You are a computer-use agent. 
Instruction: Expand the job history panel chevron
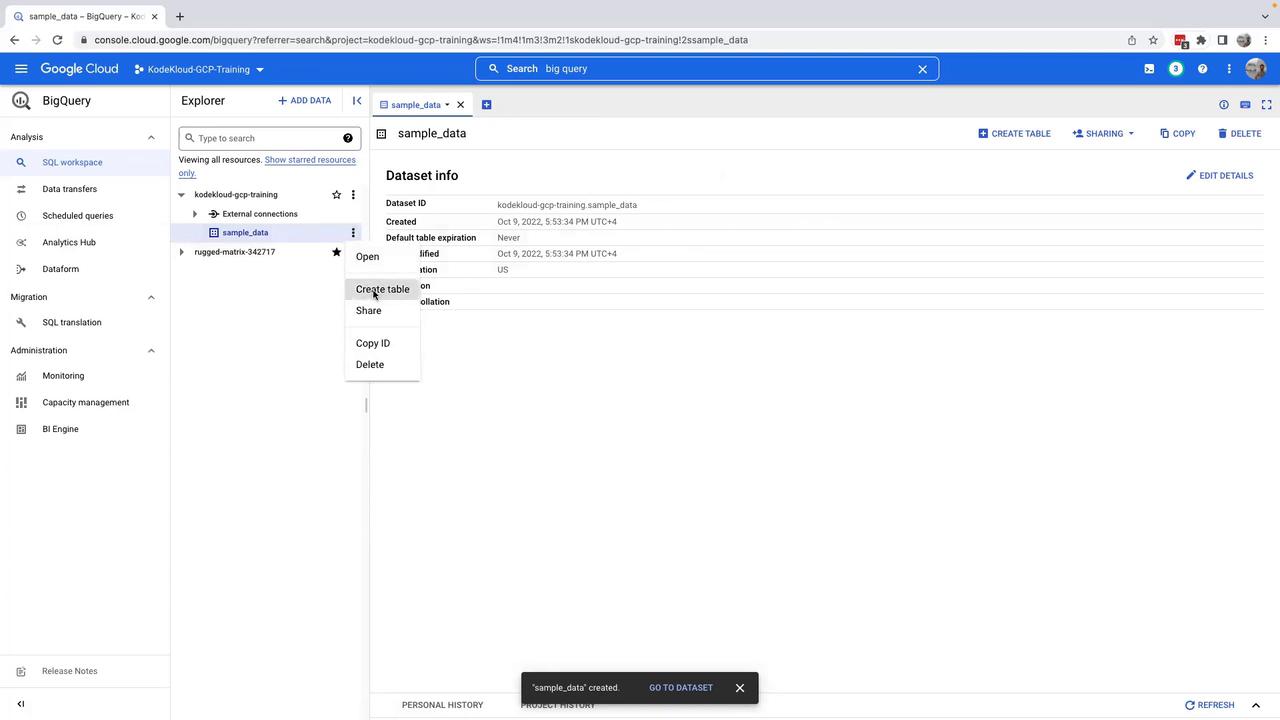pyautogui.click(x=1256, y=705)
